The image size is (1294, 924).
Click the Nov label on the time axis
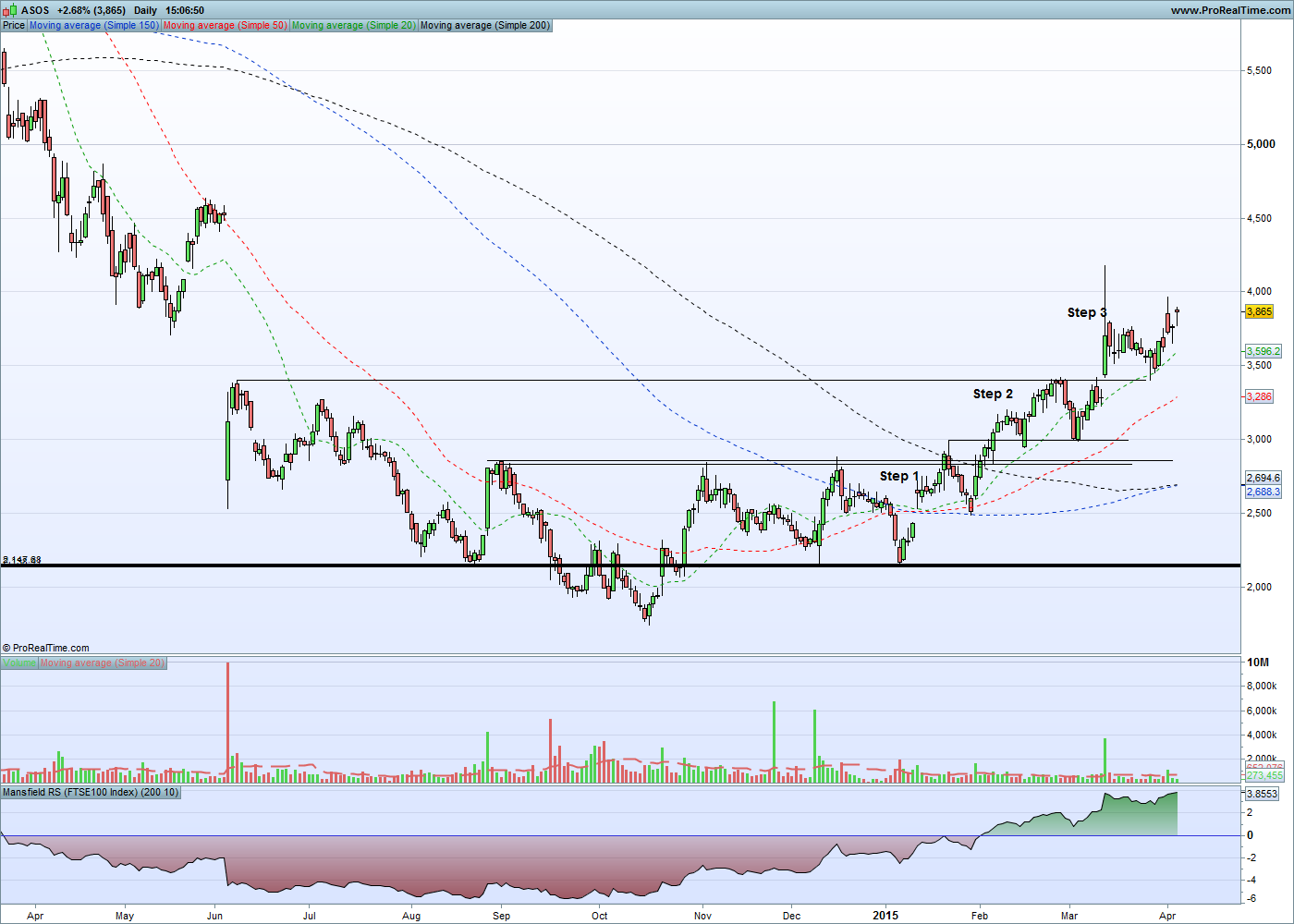click(x=702, y=917)
